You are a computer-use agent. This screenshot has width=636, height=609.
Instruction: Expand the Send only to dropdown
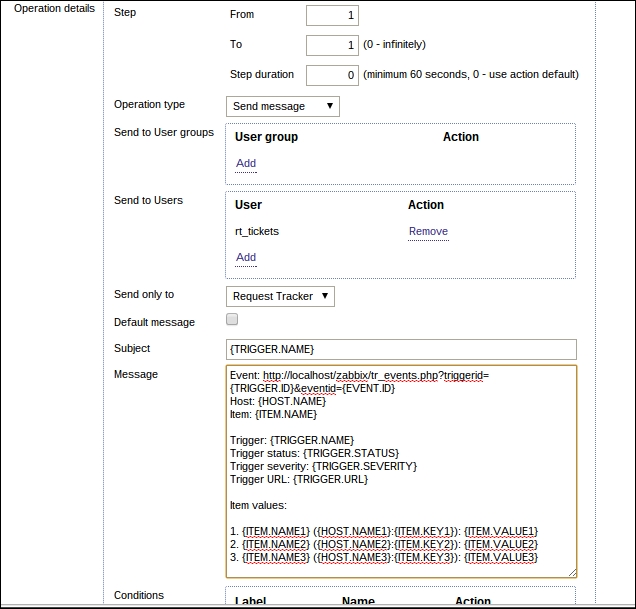click(x=279, y=296)
